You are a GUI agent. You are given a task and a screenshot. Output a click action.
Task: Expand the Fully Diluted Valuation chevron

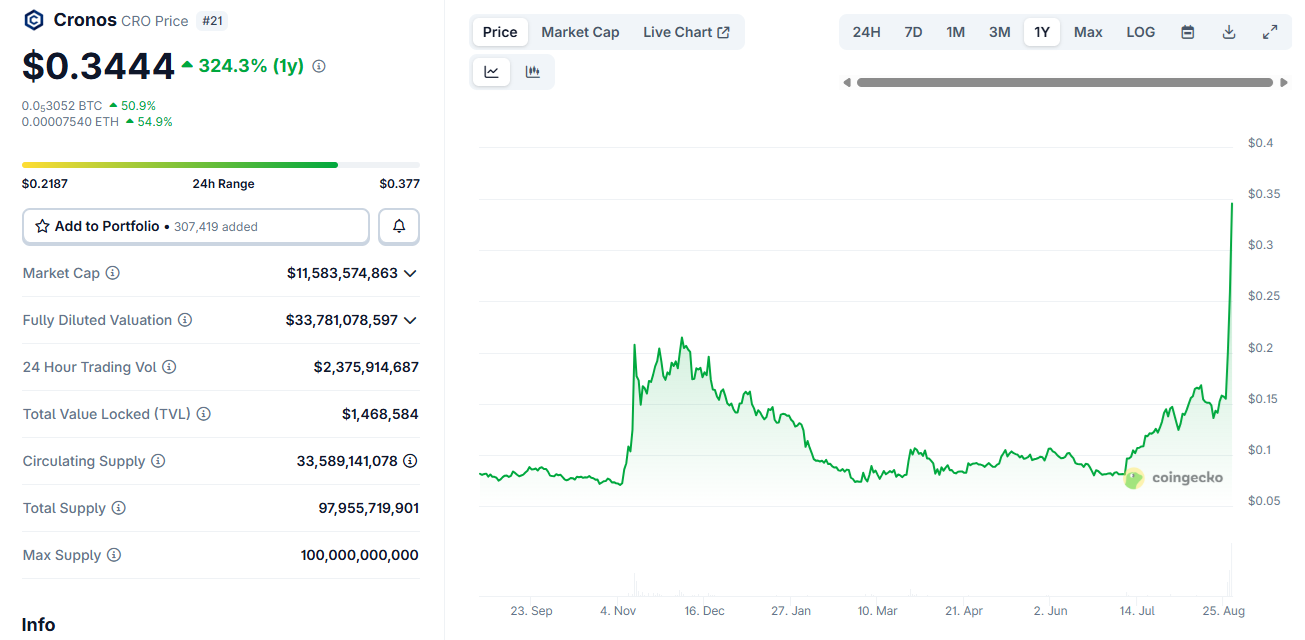pos(410,320)
